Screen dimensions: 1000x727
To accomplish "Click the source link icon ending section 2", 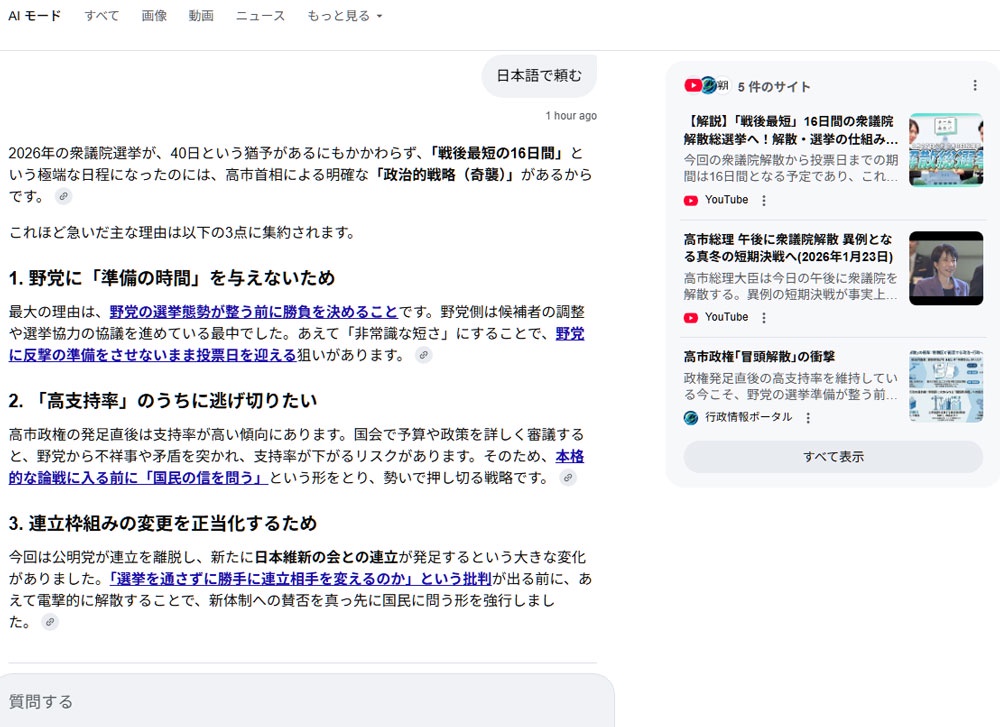I will tap(568, 478).
